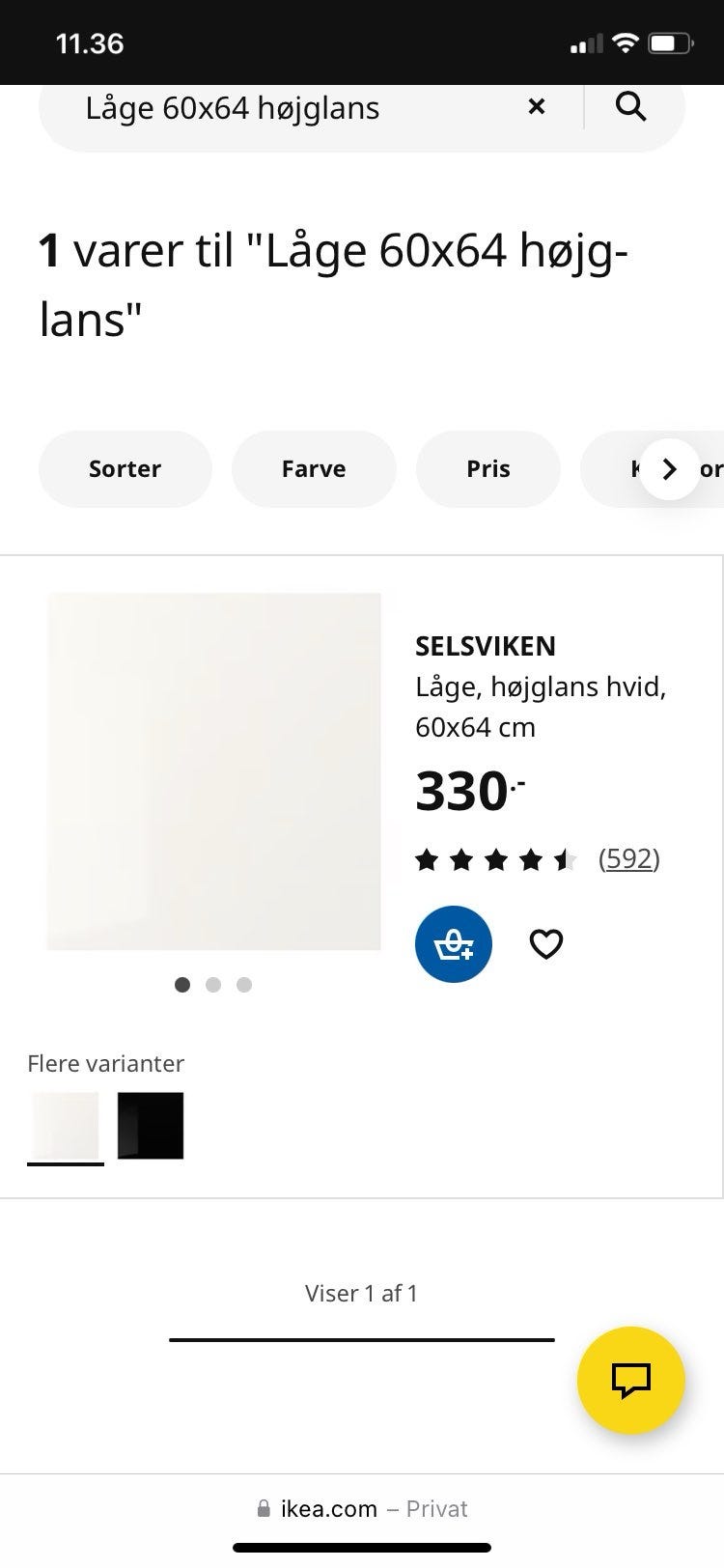The height and width of the screenshot is (1568, 724).
Task: Open the Pris price filter
Action: coord(487,469)
